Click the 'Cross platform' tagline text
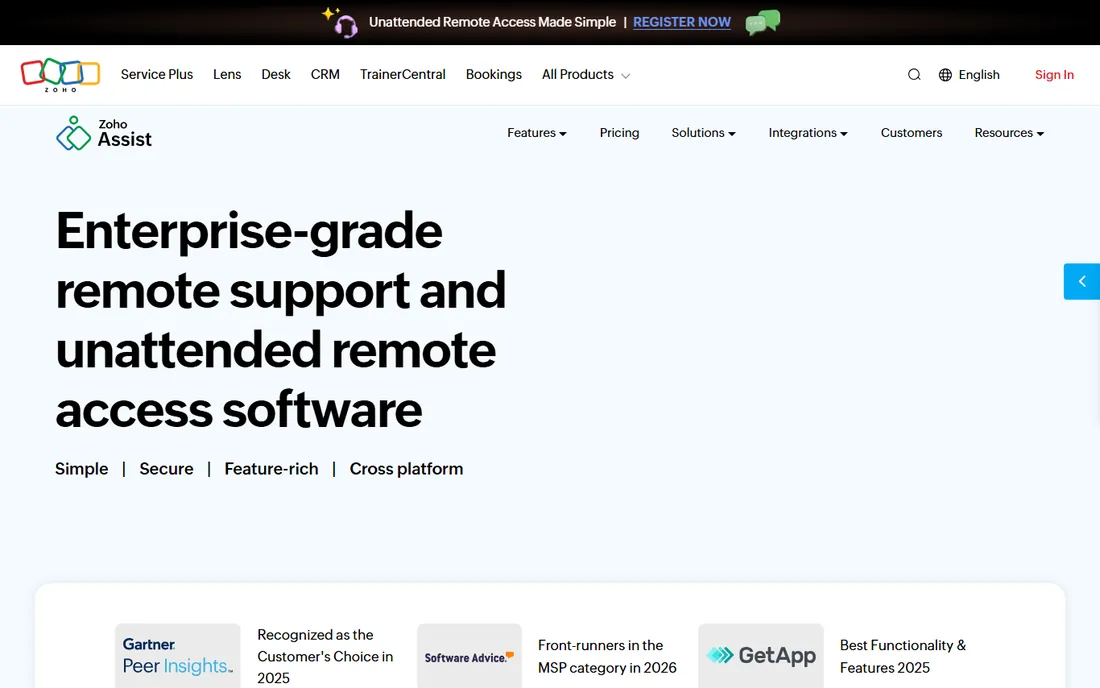 click(x=406, y=468)
